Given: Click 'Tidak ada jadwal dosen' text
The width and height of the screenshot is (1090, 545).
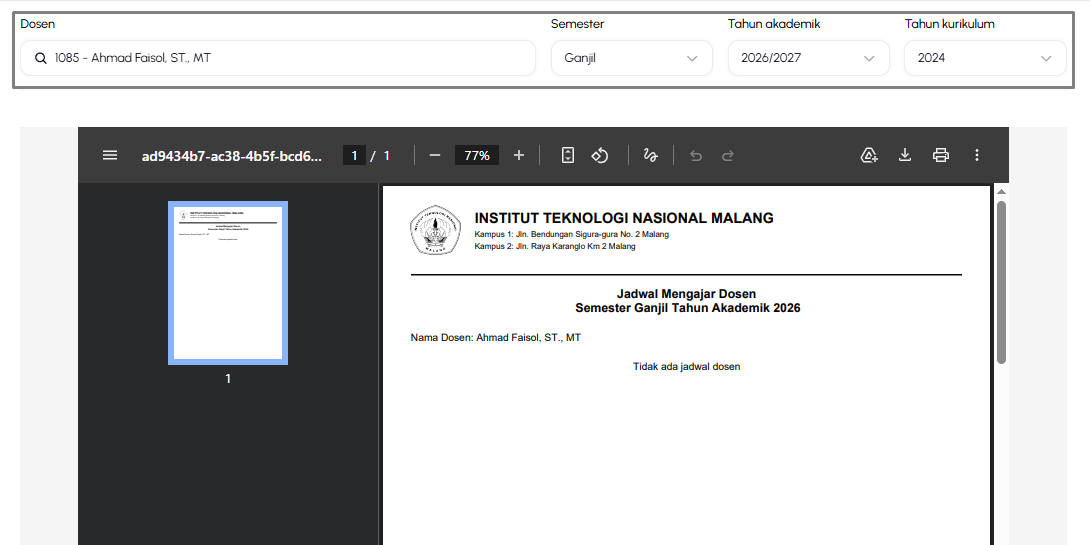Looking at the screenshot, I should (x=686, y=366).
